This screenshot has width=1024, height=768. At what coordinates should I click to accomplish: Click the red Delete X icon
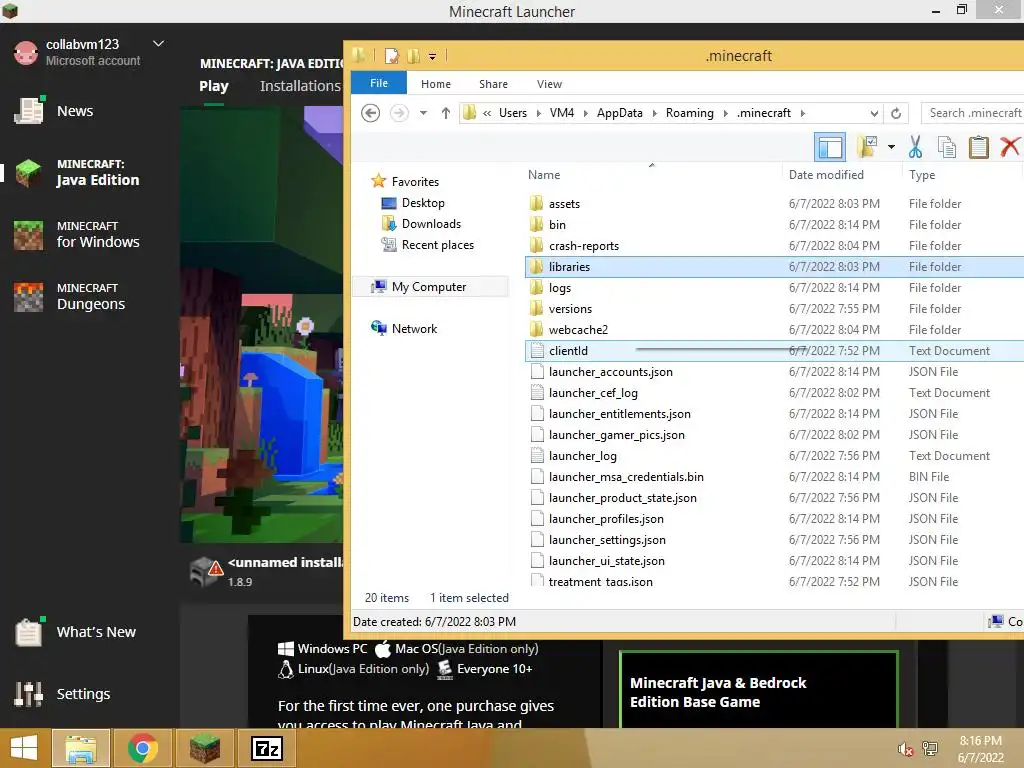(x=1010, y=147)
